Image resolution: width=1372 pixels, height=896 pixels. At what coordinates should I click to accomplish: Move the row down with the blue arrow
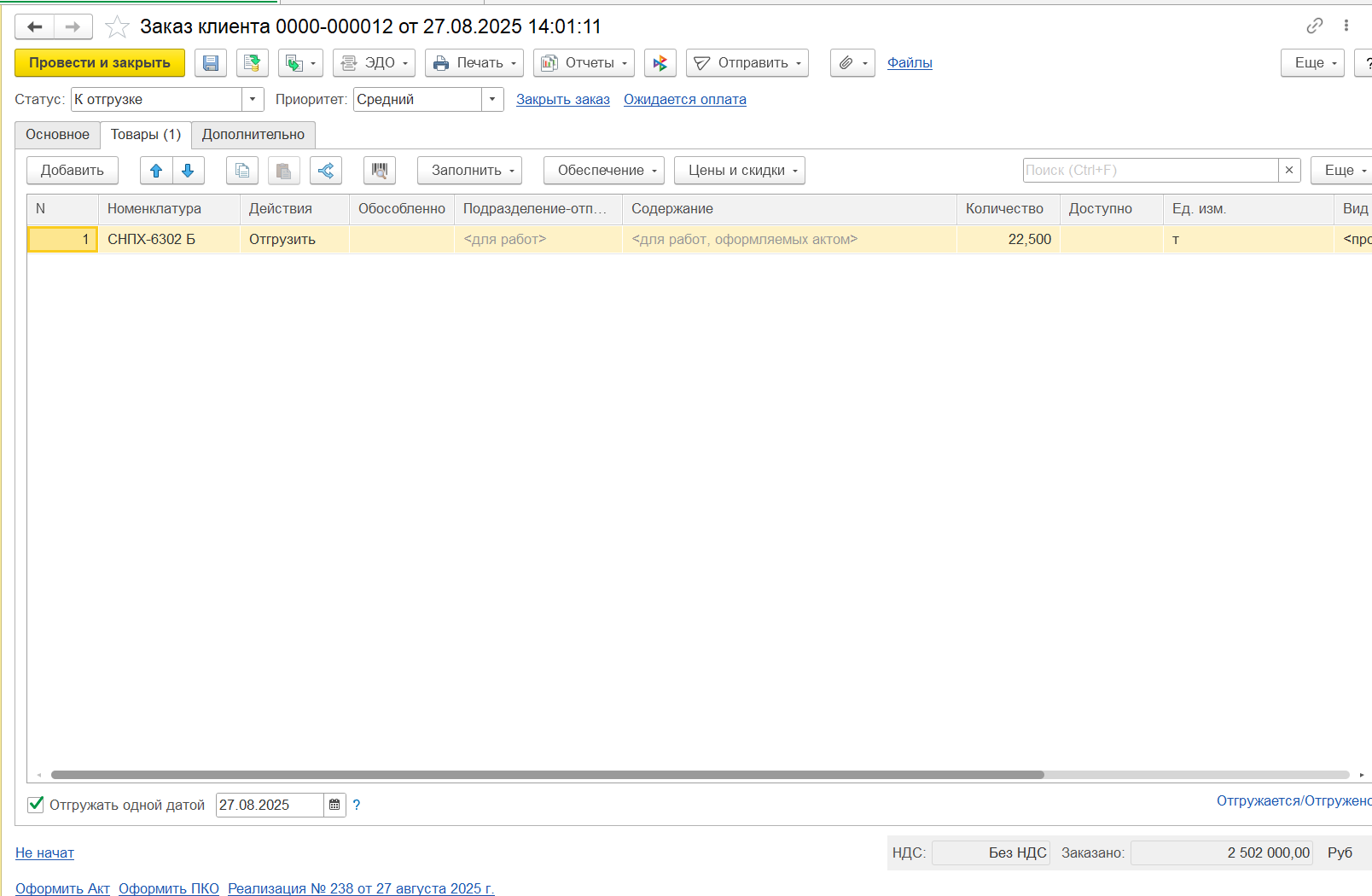pos(189,171)
